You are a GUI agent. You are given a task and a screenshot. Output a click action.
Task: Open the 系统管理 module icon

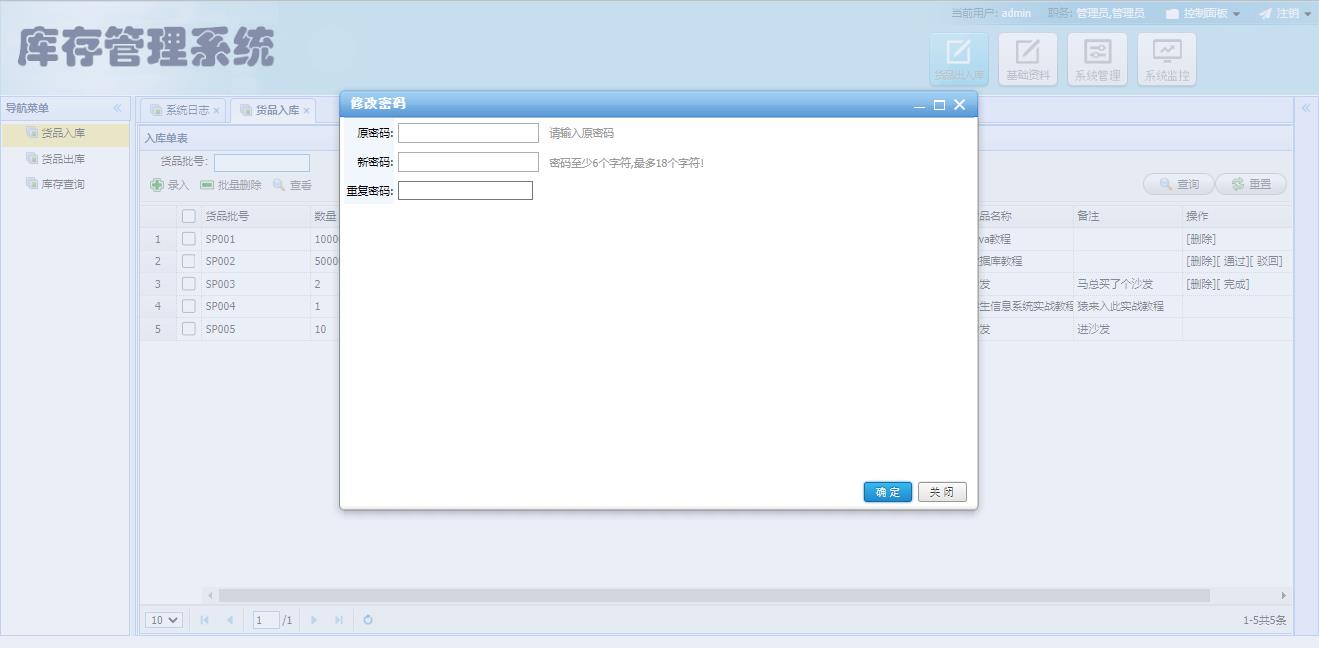click(x=1097, y=59)
